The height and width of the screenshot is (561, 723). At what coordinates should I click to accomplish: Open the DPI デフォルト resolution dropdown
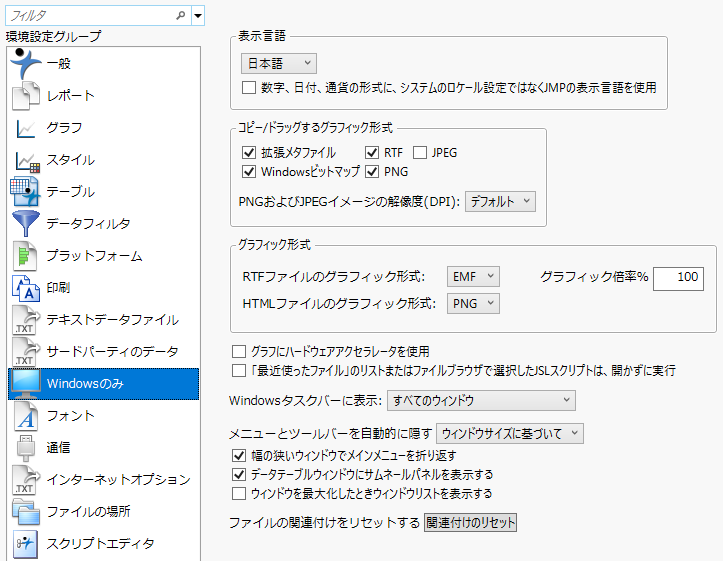500,201
